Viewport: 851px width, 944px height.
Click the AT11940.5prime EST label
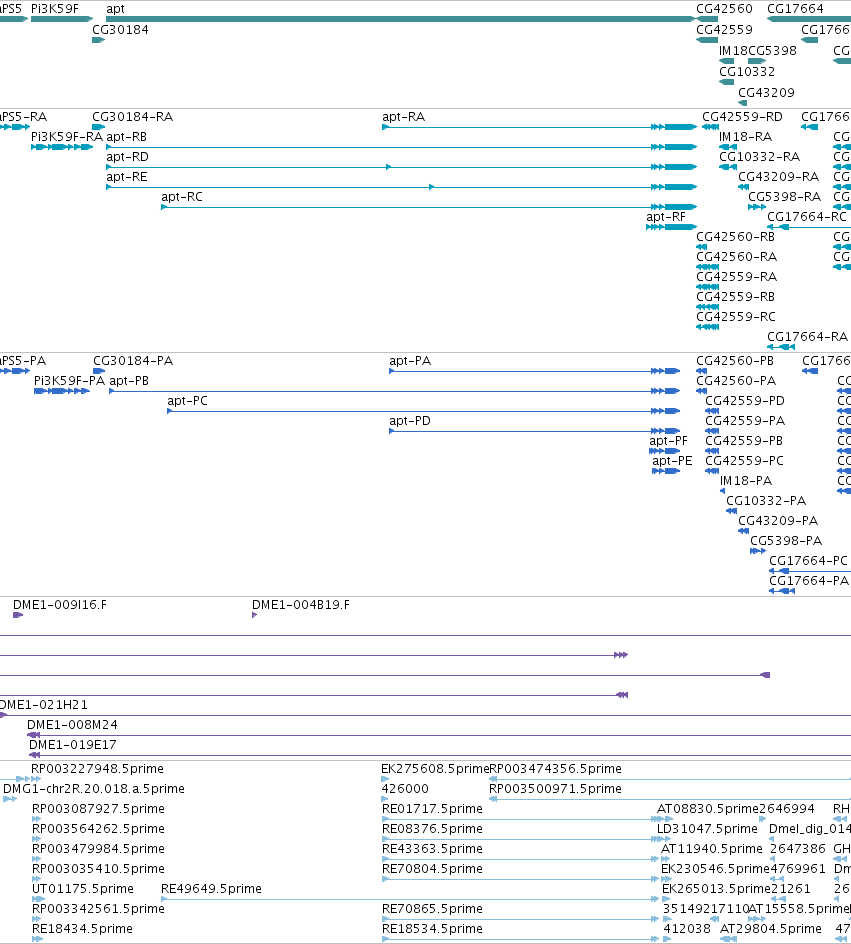(x=712, y=848)
